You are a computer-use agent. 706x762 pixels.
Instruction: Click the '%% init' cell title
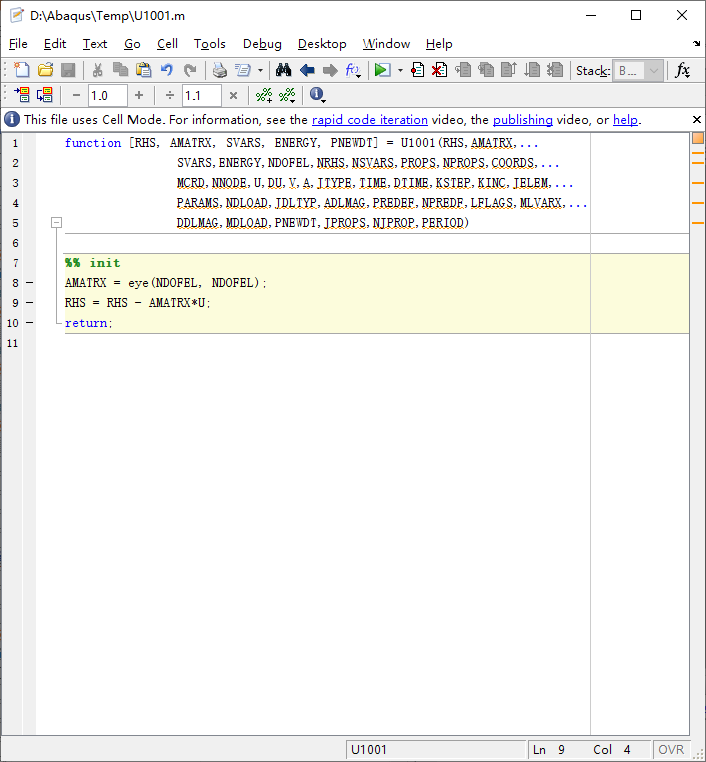[92, 263]
